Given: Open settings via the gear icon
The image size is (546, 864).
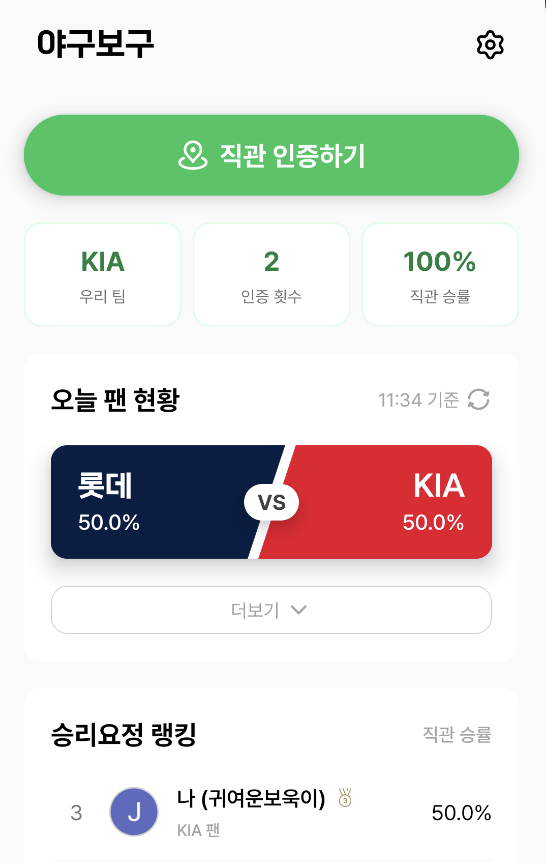Looking at the screenshot, I should (x=490, y=45).
